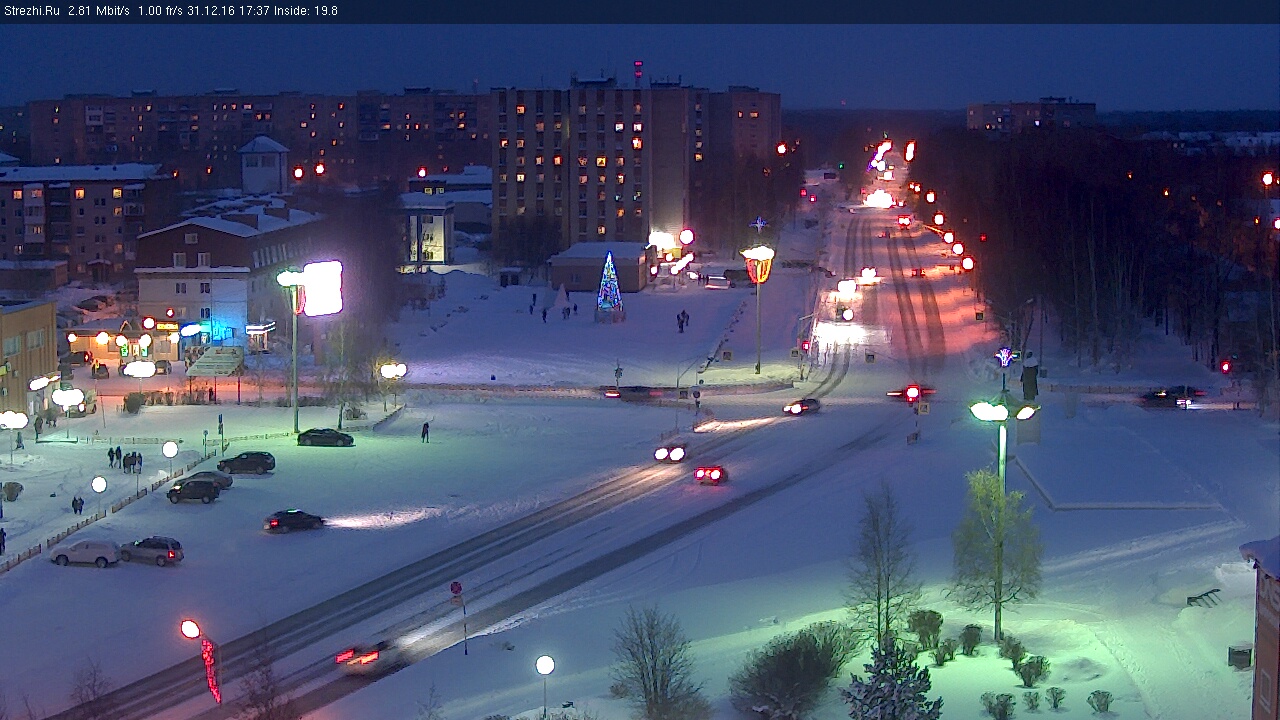This screenshot has height=720, width=1280.
Task: Select the 2.81 Mbit/s bitrate readout
Action: (x=99, y=11)
